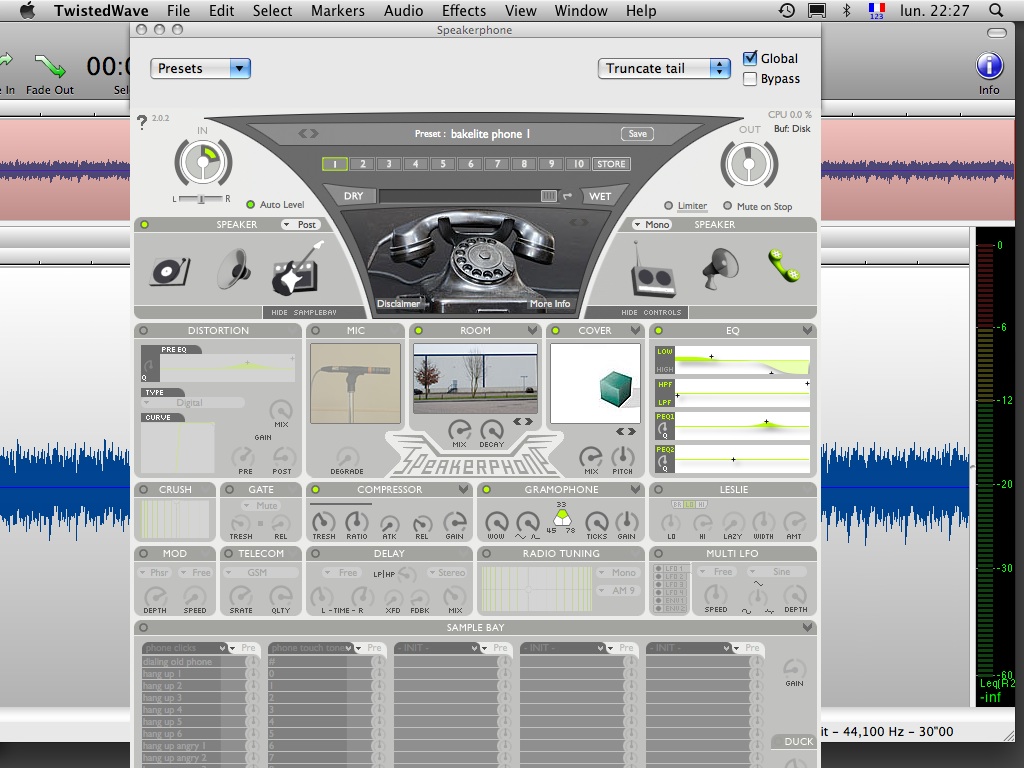Select the horn loudspeaker icon

tap(233, 268)
